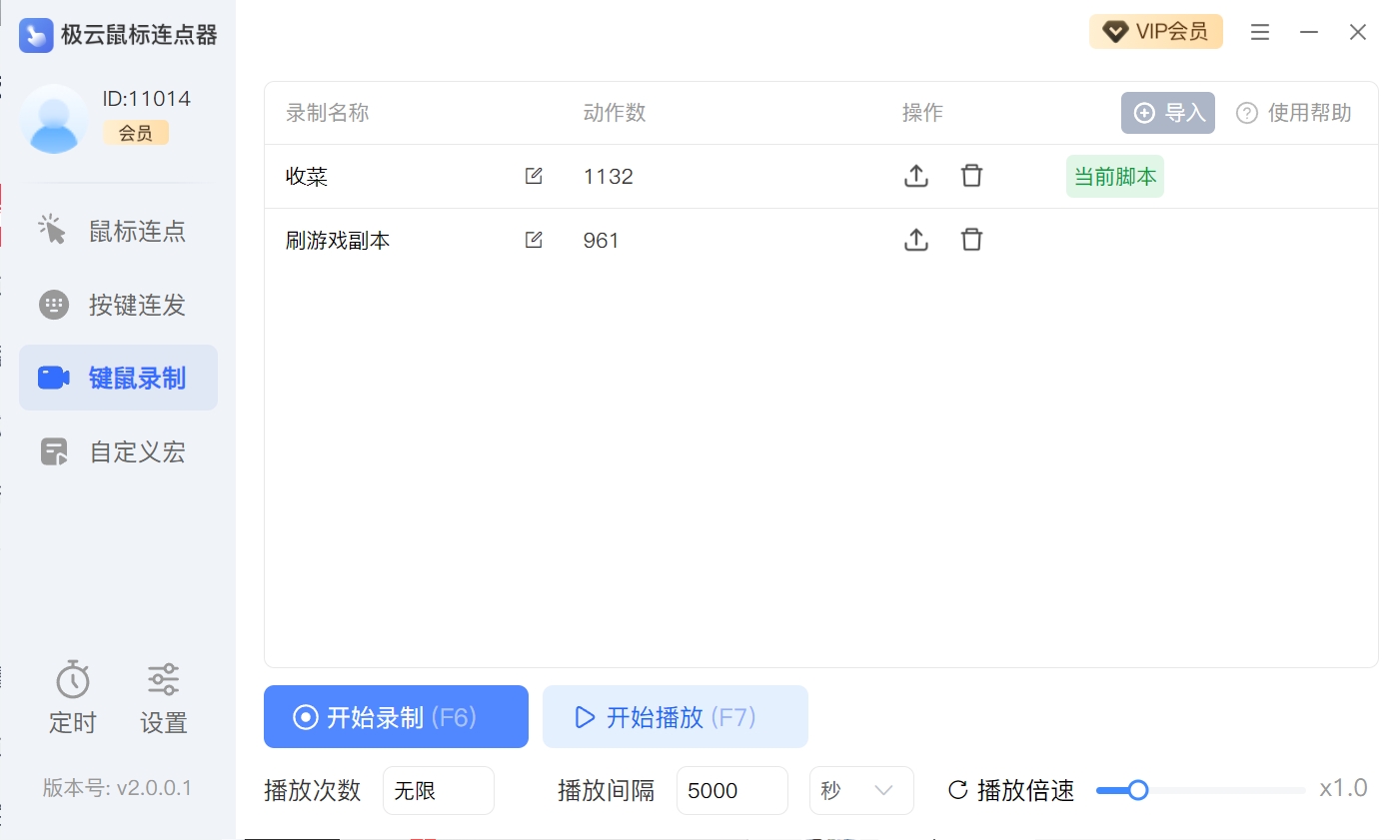Export the 收菜 recording script
This screenshot has width=1400, height=840.
pos(916,176)
